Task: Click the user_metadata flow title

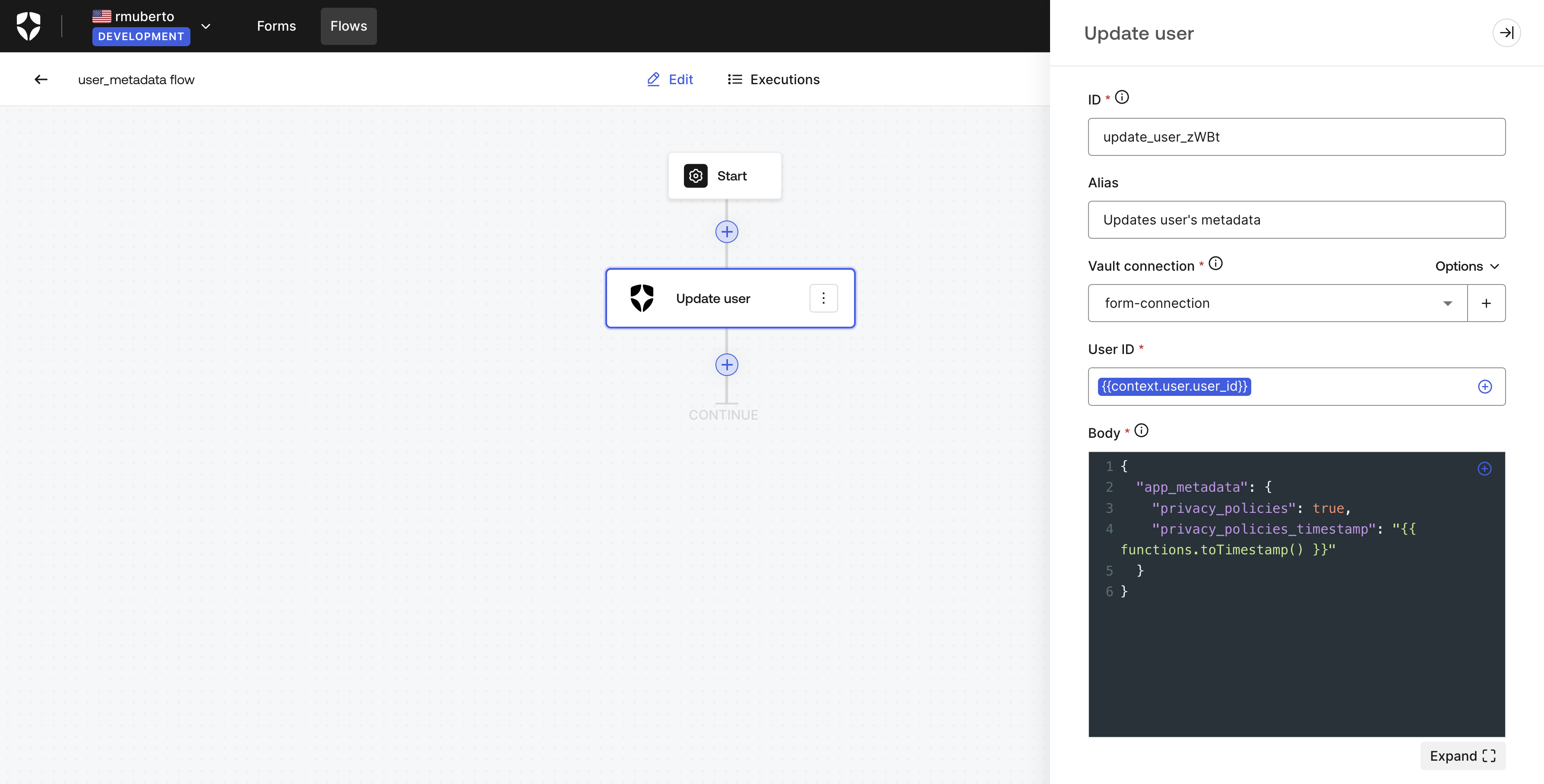Action: (x=136, y=79)
